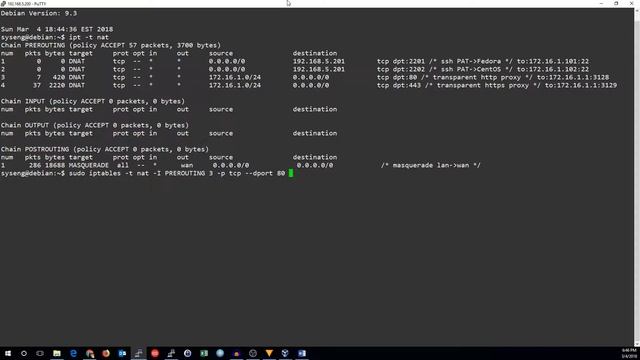The height and width of the screenshot is (360, 640).
Task: Minimize the PuTTY window
Action: pos(601,3)
